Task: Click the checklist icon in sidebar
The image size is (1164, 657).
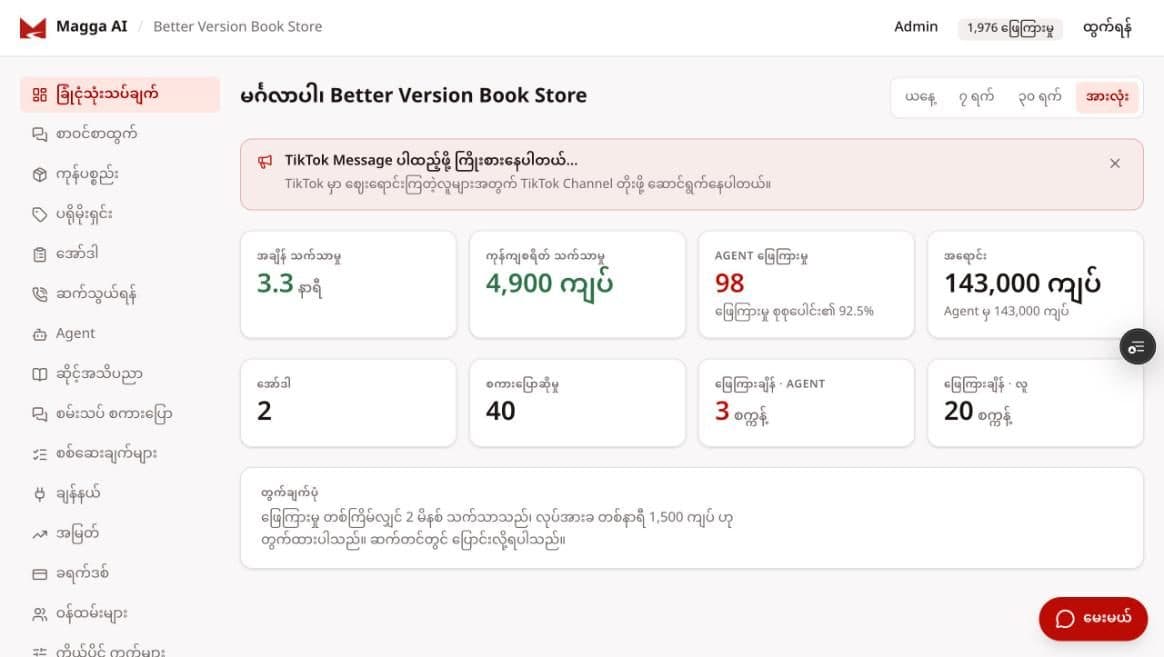Action: tap(39, 454)
